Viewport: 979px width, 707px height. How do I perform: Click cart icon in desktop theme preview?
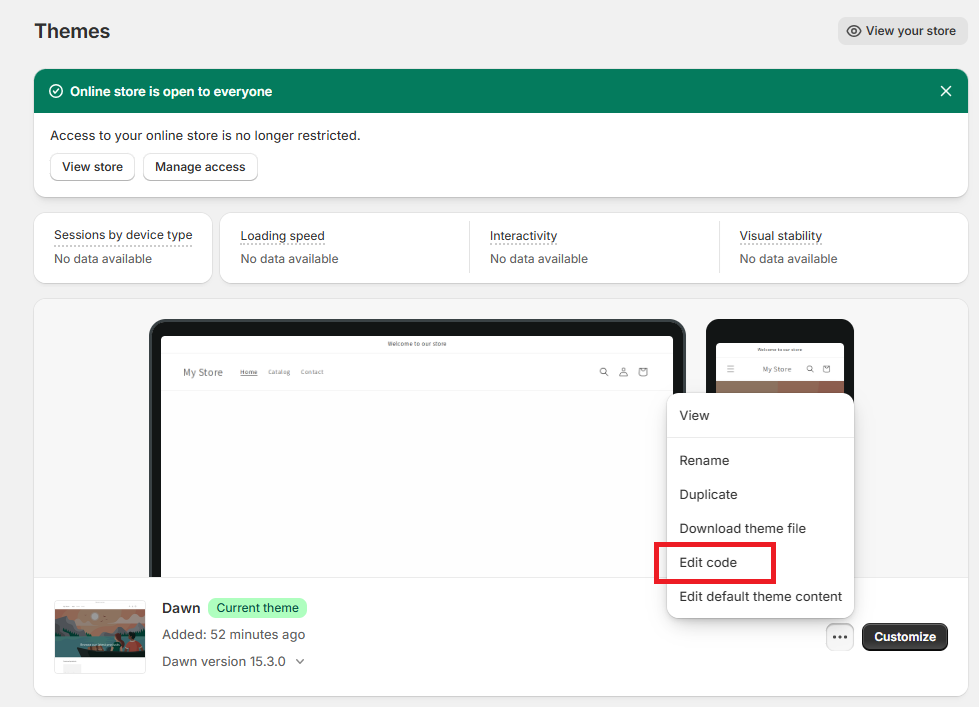point(643,372)
